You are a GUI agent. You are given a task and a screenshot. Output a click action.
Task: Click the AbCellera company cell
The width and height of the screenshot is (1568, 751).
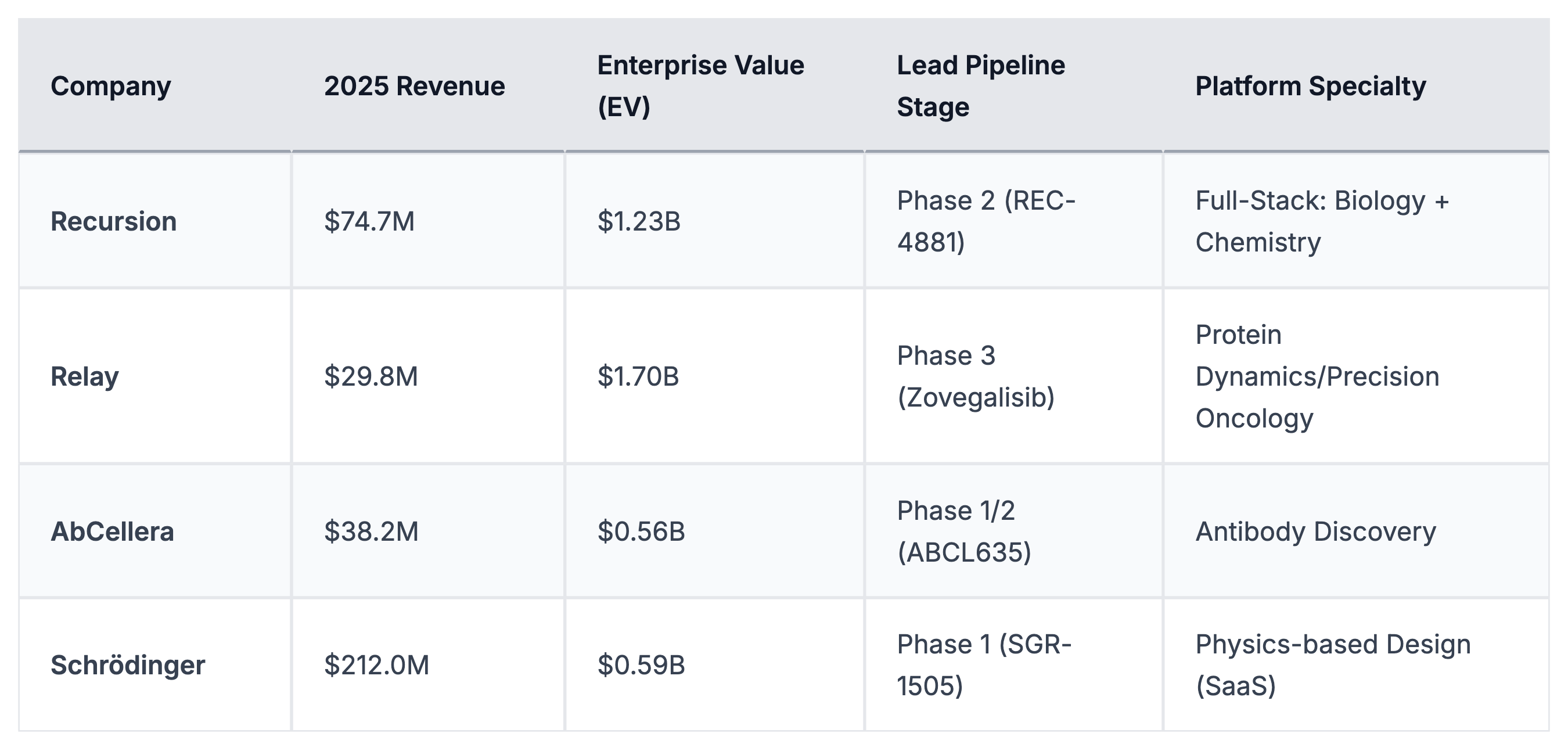click(x=113, y=531)
